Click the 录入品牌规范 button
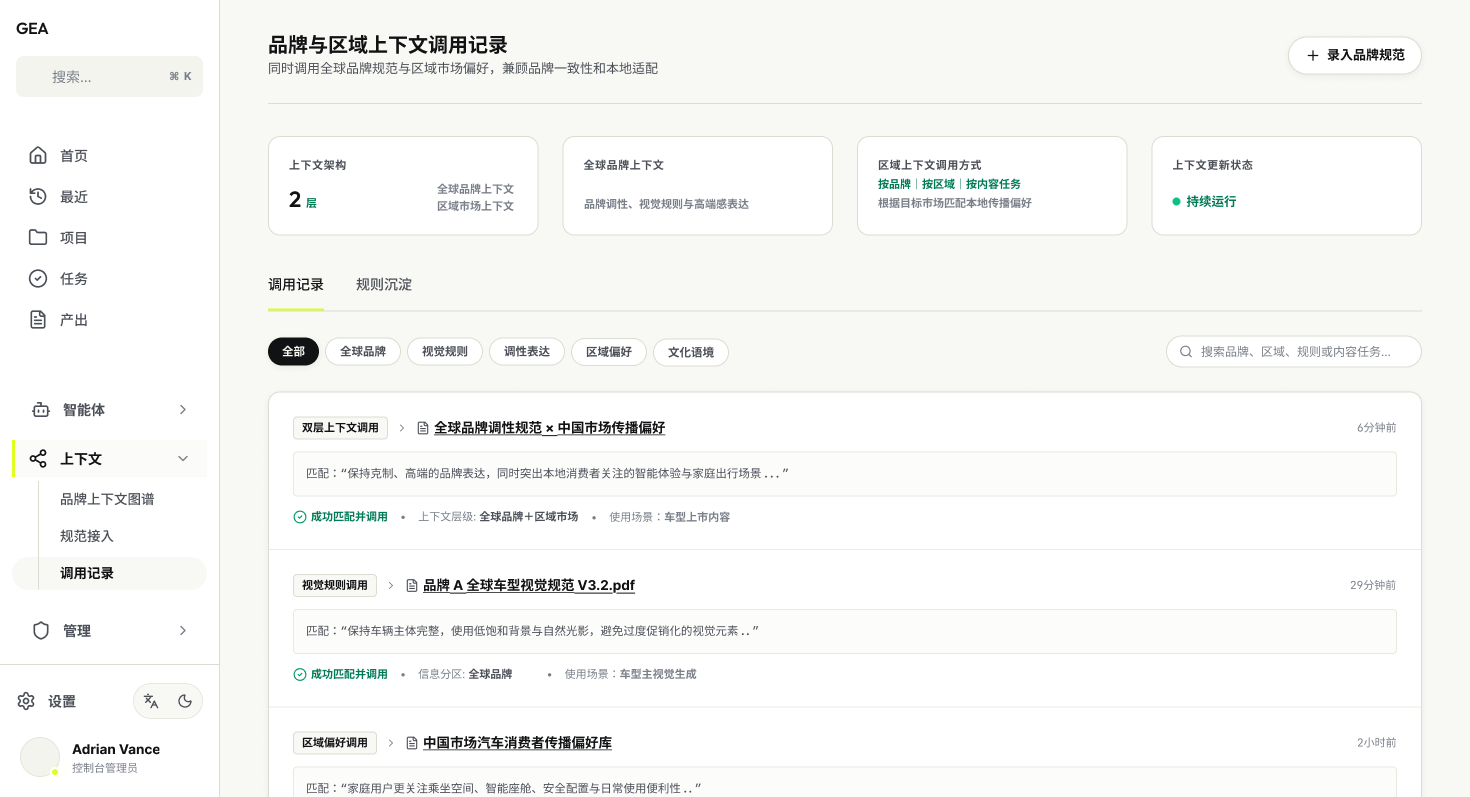This screenshot has width=1470, height=797. point(1355,55)
